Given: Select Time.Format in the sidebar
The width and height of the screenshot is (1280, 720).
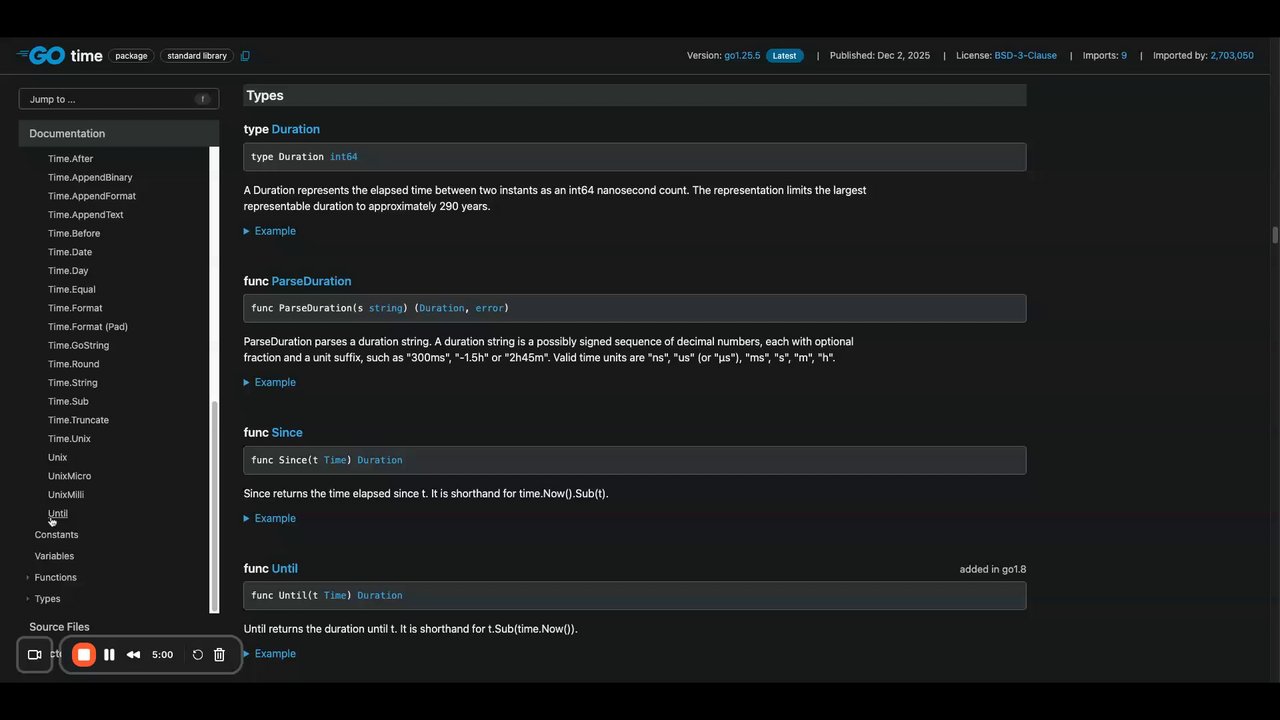Looking at the screenshot, I should tap(75, 308).
